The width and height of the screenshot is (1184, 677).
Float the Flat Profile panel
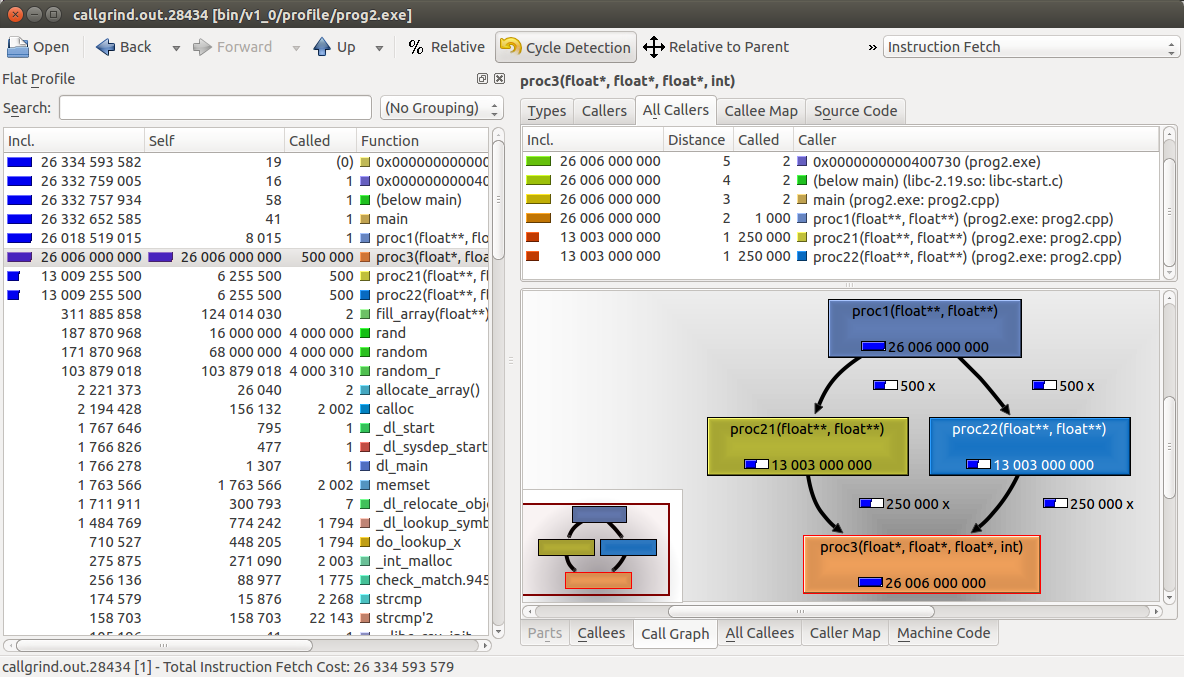[x=482, y=79]
